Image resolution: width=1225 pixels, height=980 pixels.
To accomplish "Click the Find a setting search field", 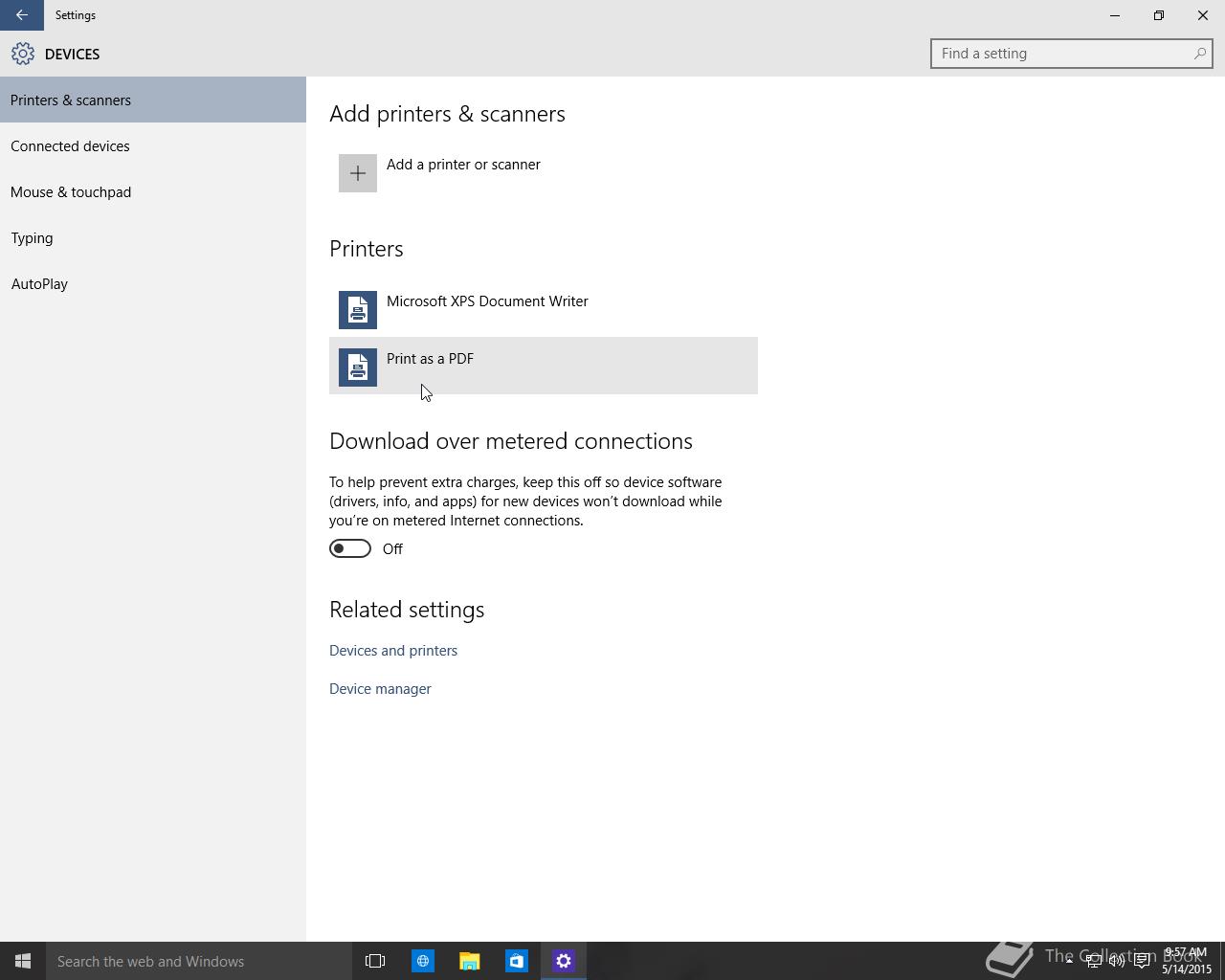I will [x=1072, y=54].
